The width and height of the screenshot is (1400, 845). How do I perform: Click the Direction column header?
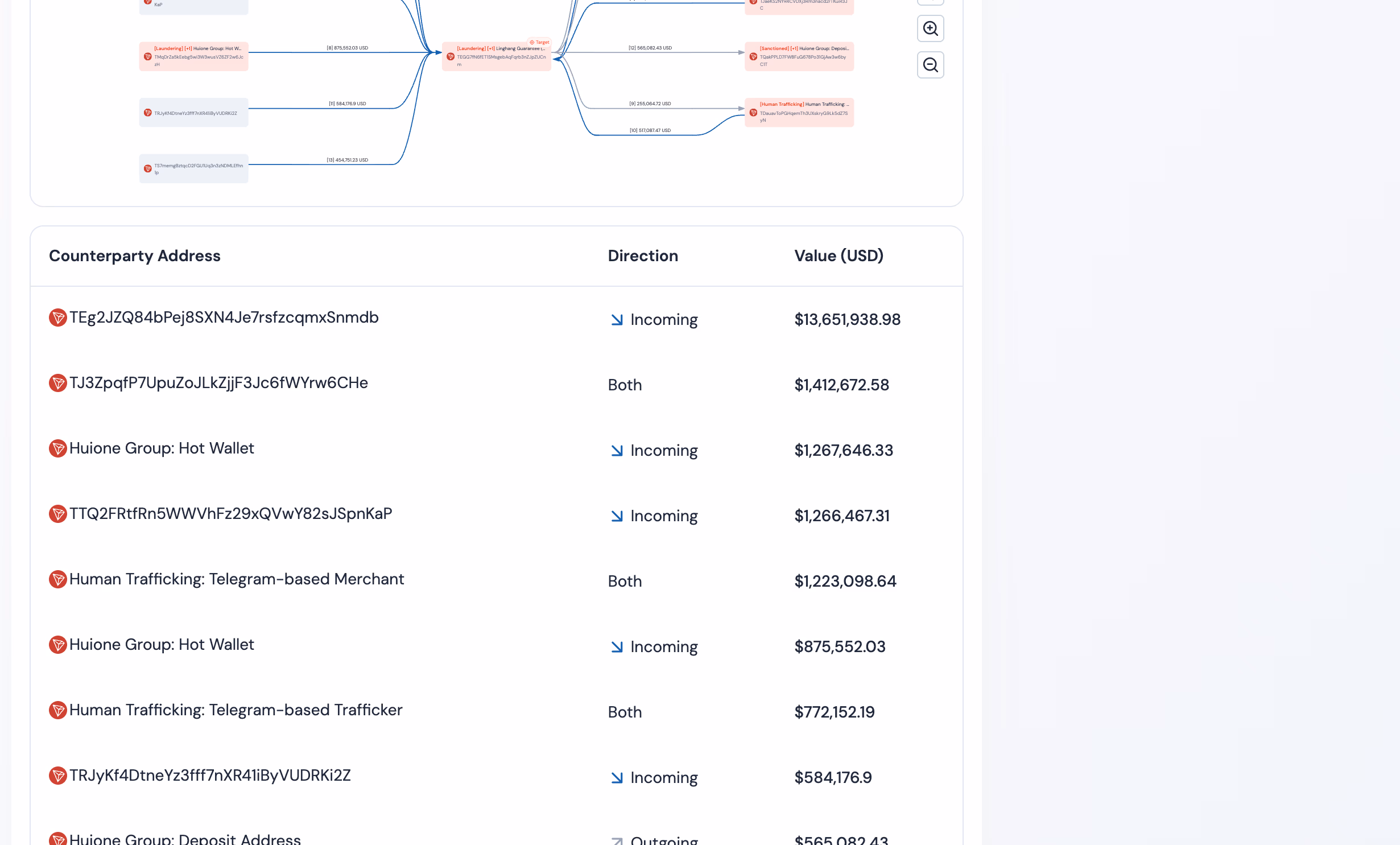pos(643,256)
